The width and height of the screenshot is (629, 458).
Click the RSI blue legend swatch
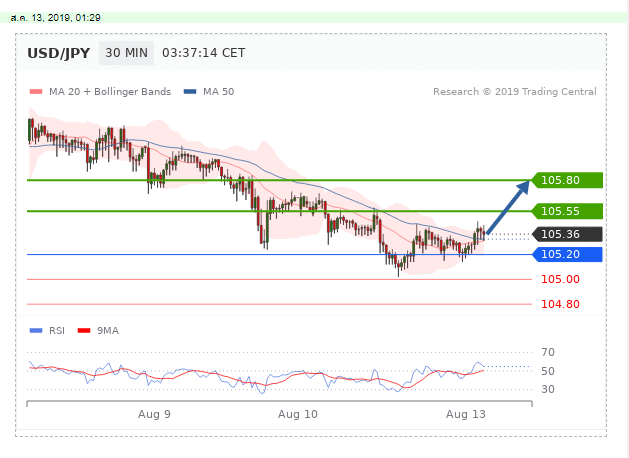[36, 330]
